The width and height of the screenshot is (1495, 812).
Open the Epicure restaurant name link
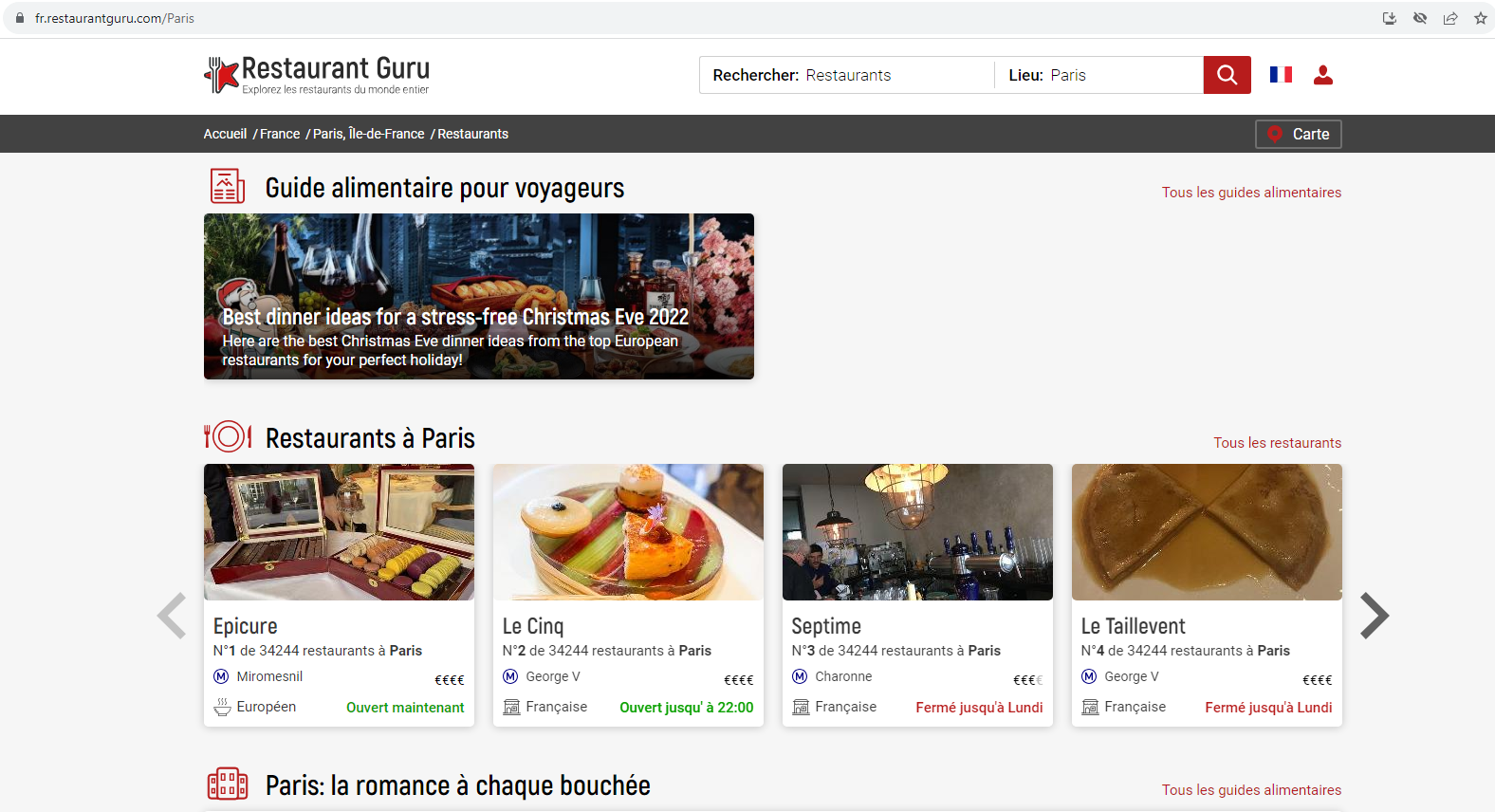(246, 626)
